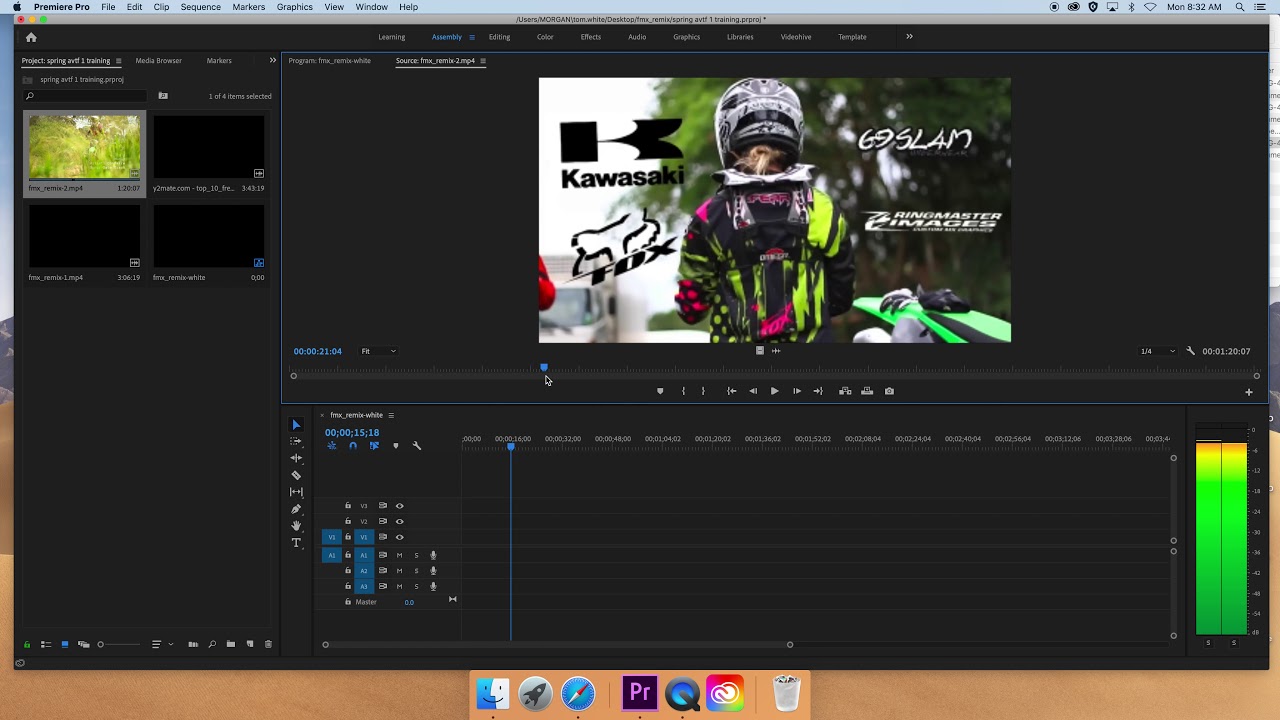
Task: Add marker in the timeline
Action: [x=395, y=446]
